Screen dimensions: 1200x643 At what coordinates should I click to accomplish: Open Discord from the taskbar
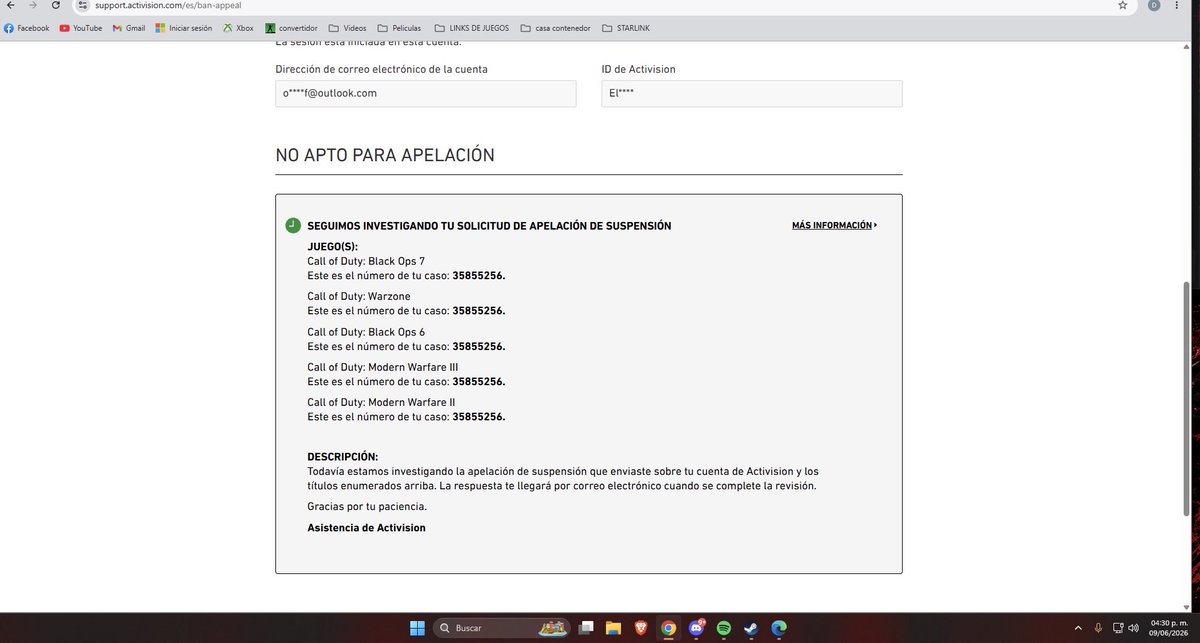click(x=697, y=628)
